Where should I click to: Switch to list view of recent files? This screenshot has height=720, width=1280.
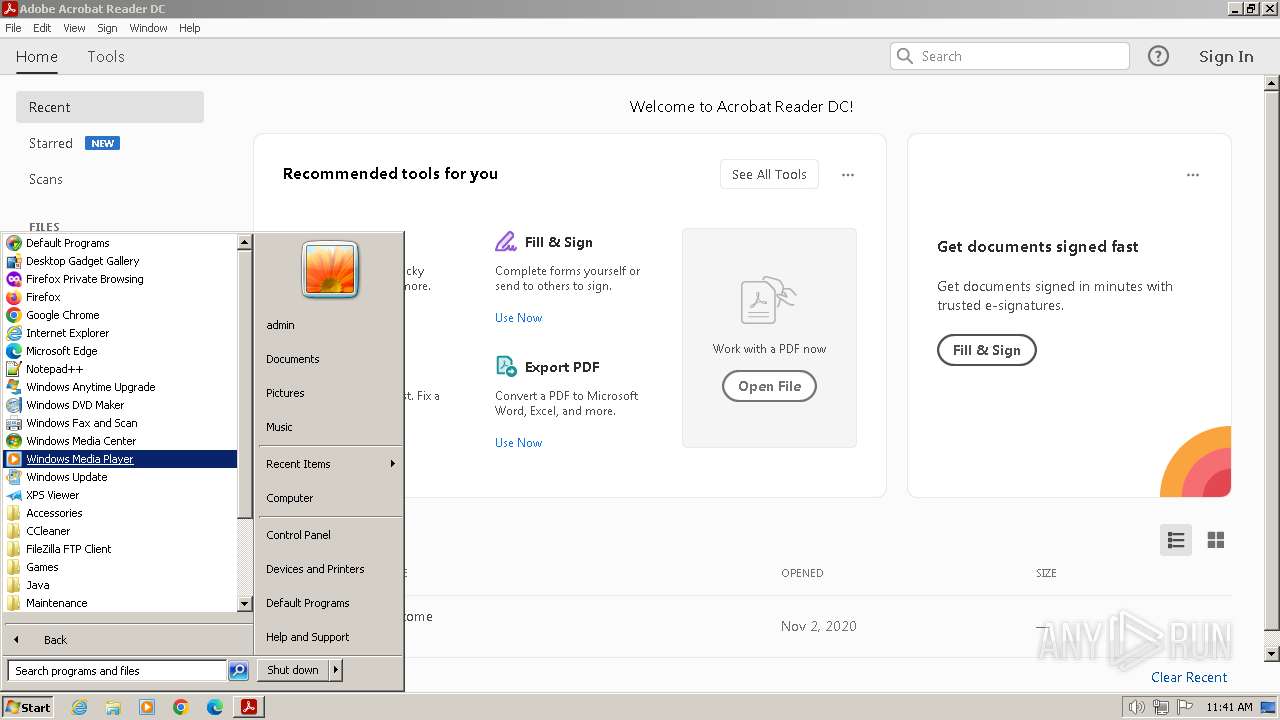click(x=1176, y=540)
